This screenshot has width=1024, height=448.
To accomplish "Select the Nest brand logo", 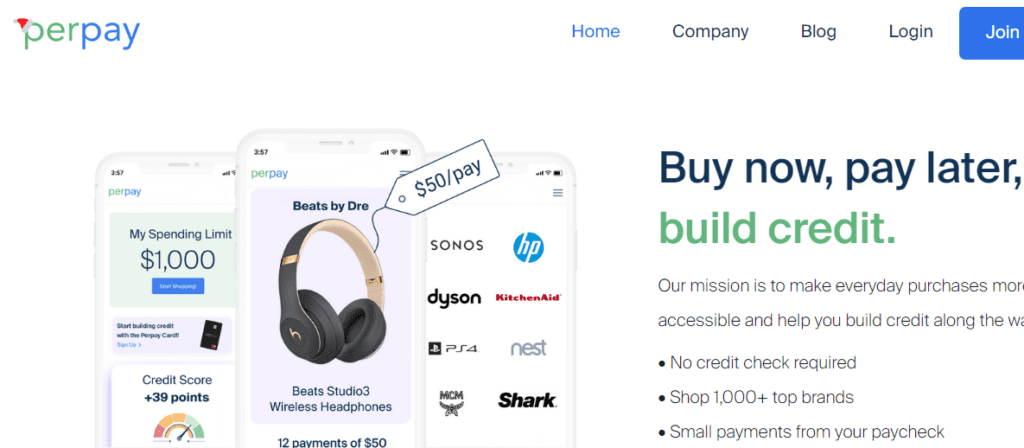I will 528,347.
